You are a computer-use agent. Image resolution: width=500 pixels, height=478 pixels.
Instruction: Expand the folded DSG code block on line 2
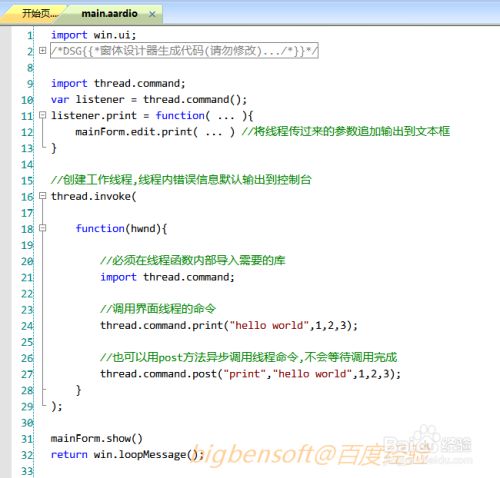pos(42,50)
